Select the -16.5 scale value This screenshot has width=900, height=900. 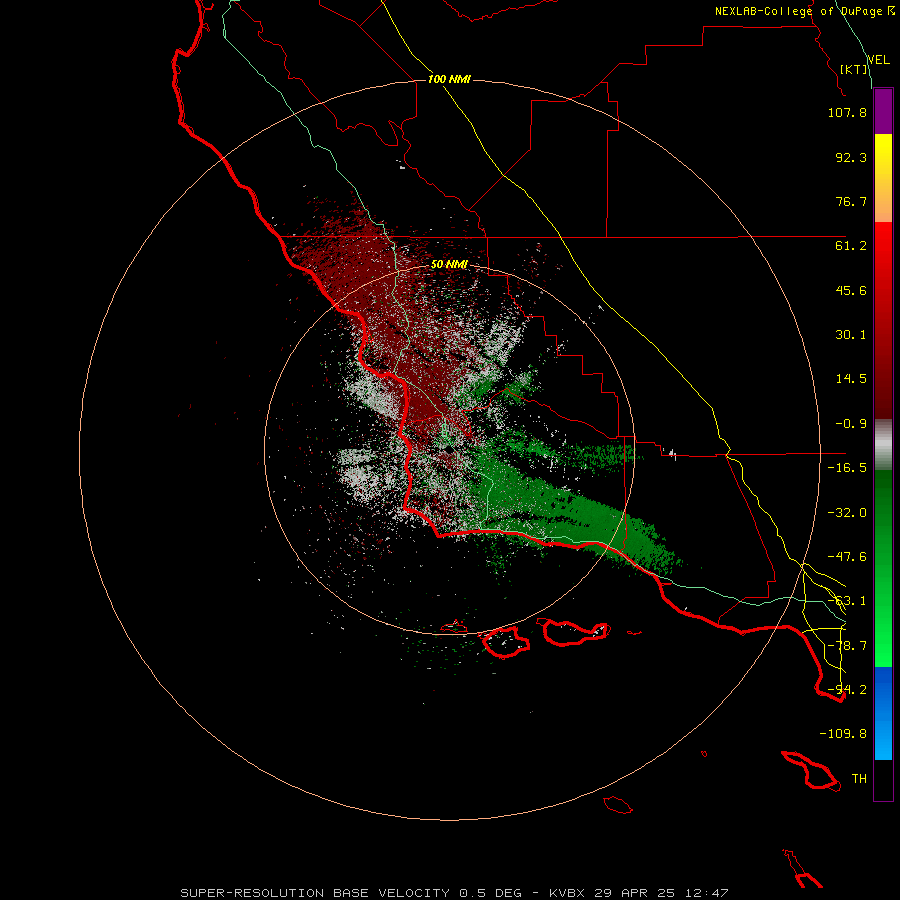coord(847,468)
